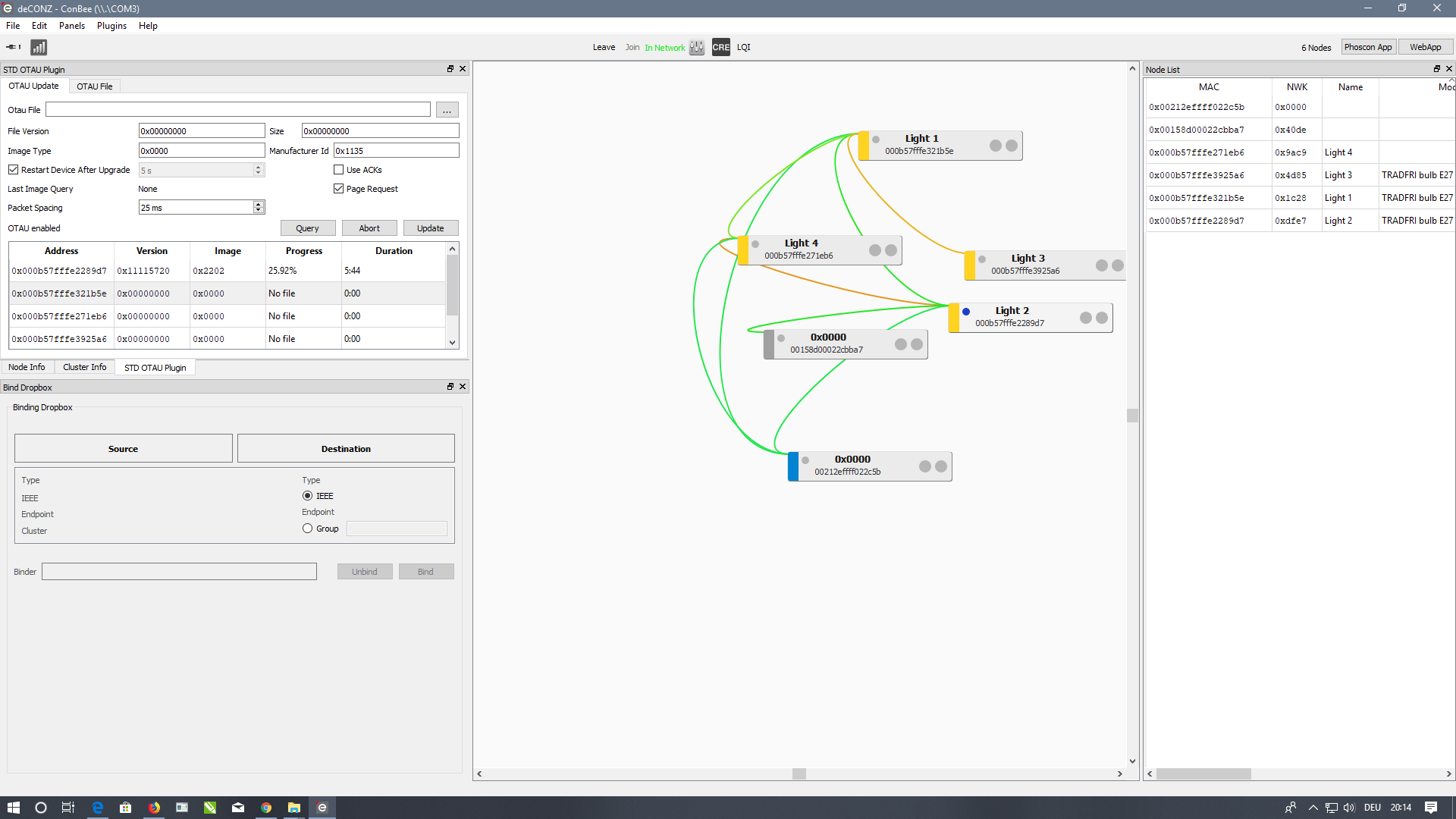Open the network settings sliders icon
This screenshot has width=1456, height=819.
point(697,47)
